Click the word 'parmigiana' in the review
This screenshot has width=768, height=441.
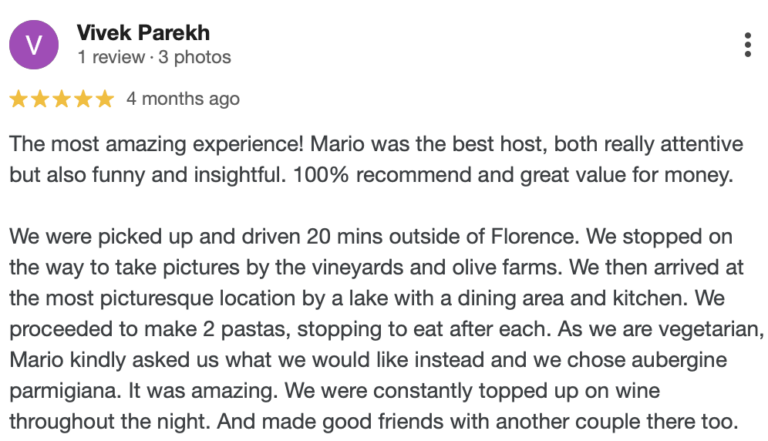coord(65,392)
